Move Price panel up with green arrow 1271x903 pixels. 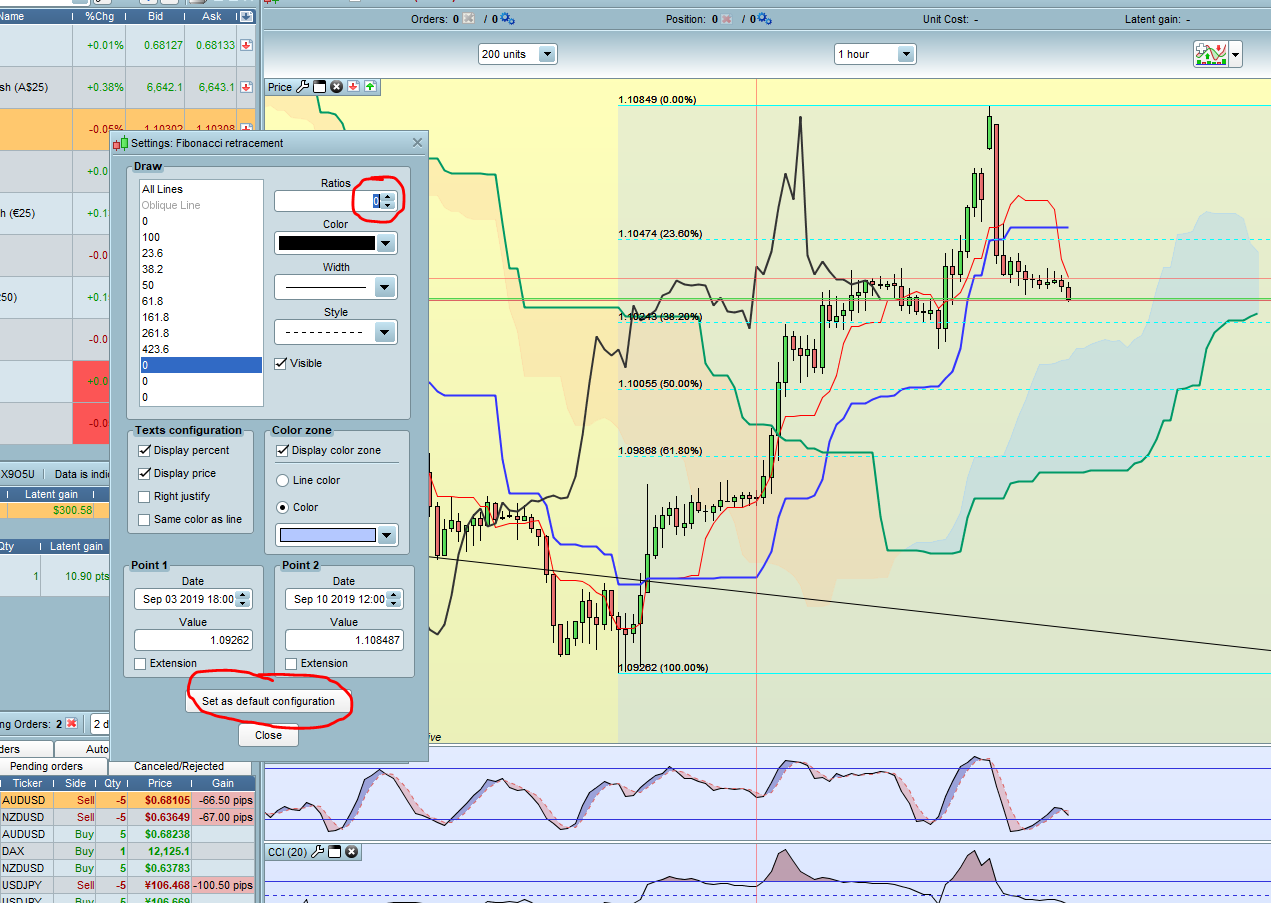(370, 87)
